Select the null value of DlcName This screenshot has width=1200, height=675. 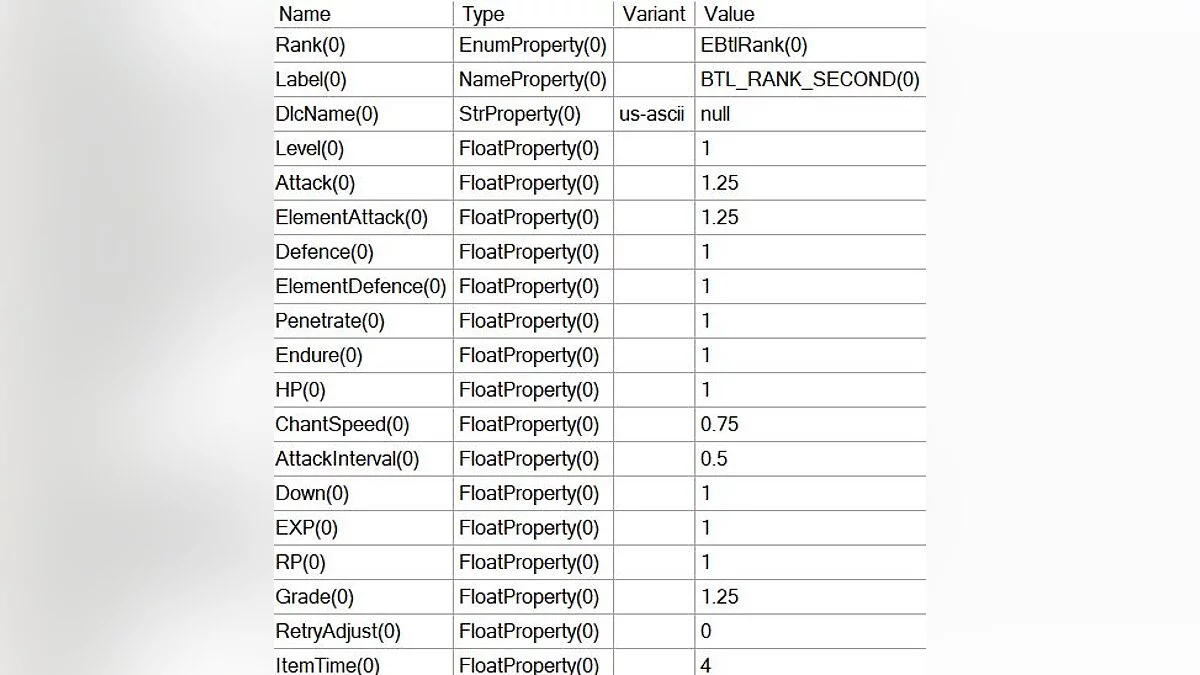[716, 114]
